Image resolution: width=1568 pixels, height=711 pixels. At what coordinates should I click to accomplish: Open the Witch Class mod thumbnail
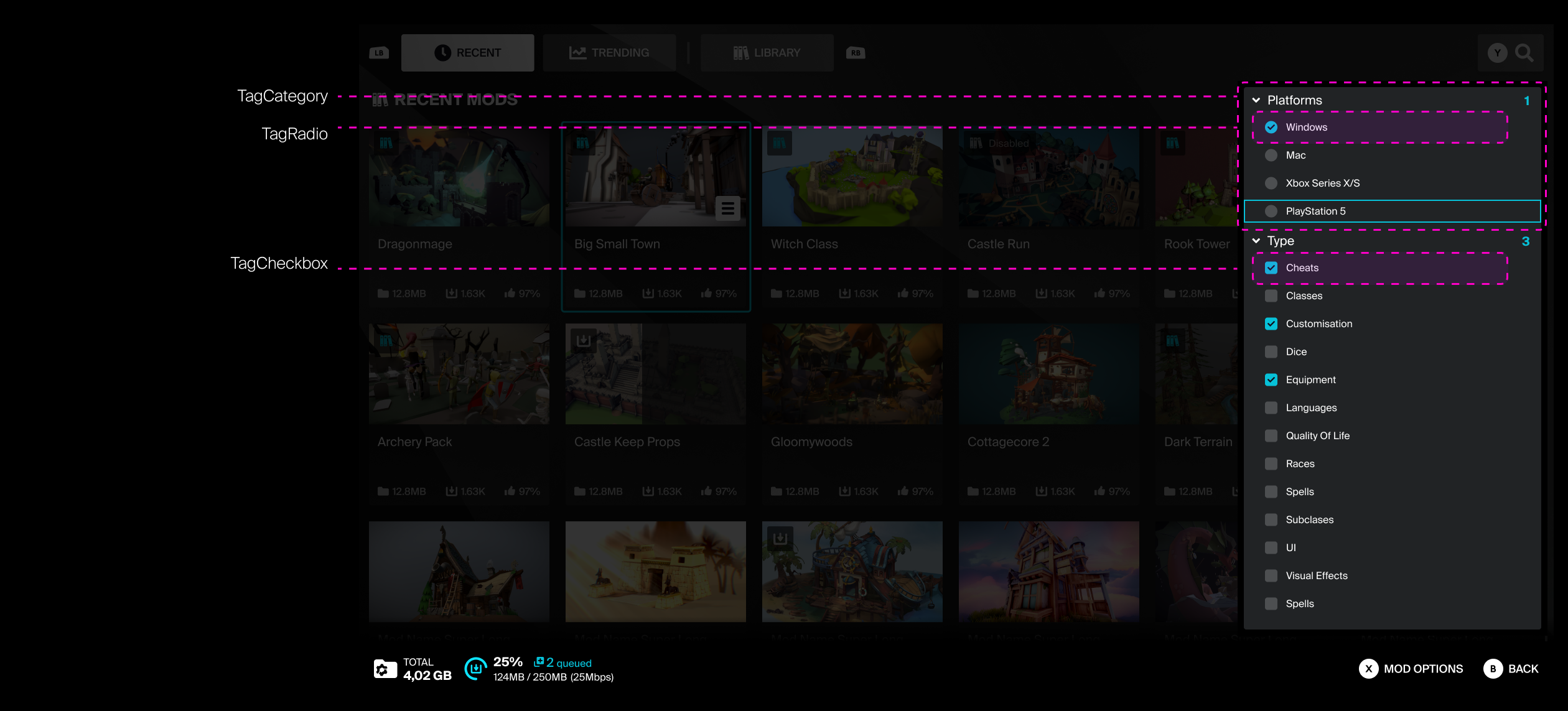pos(852,176)
